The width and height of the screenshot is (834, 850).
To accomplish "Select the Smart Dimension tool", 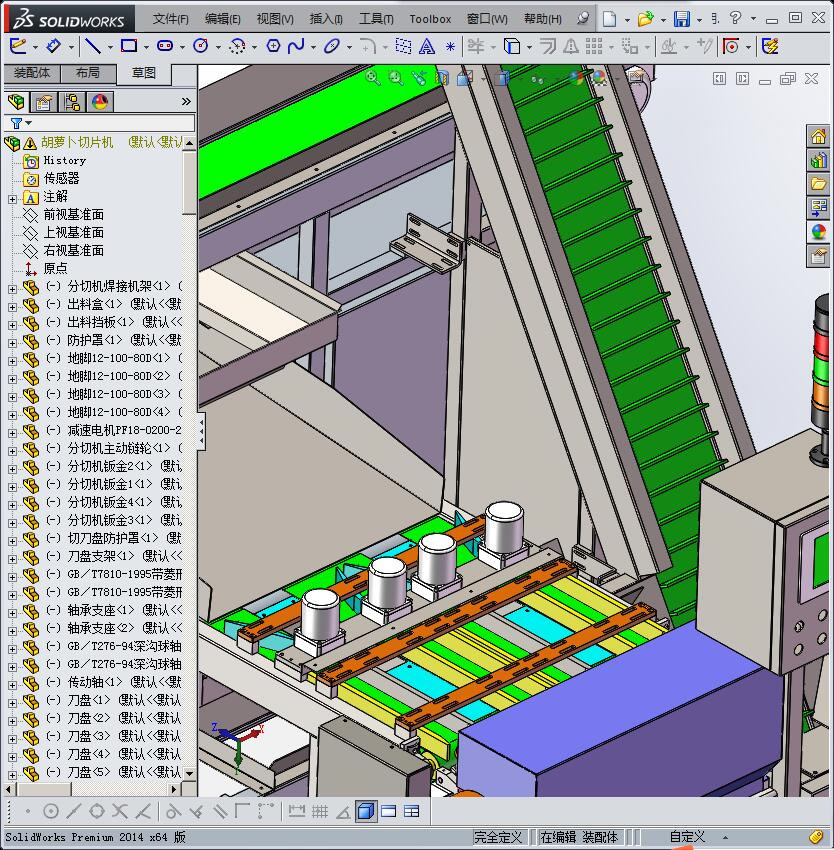I will click(x=54, y=46).
